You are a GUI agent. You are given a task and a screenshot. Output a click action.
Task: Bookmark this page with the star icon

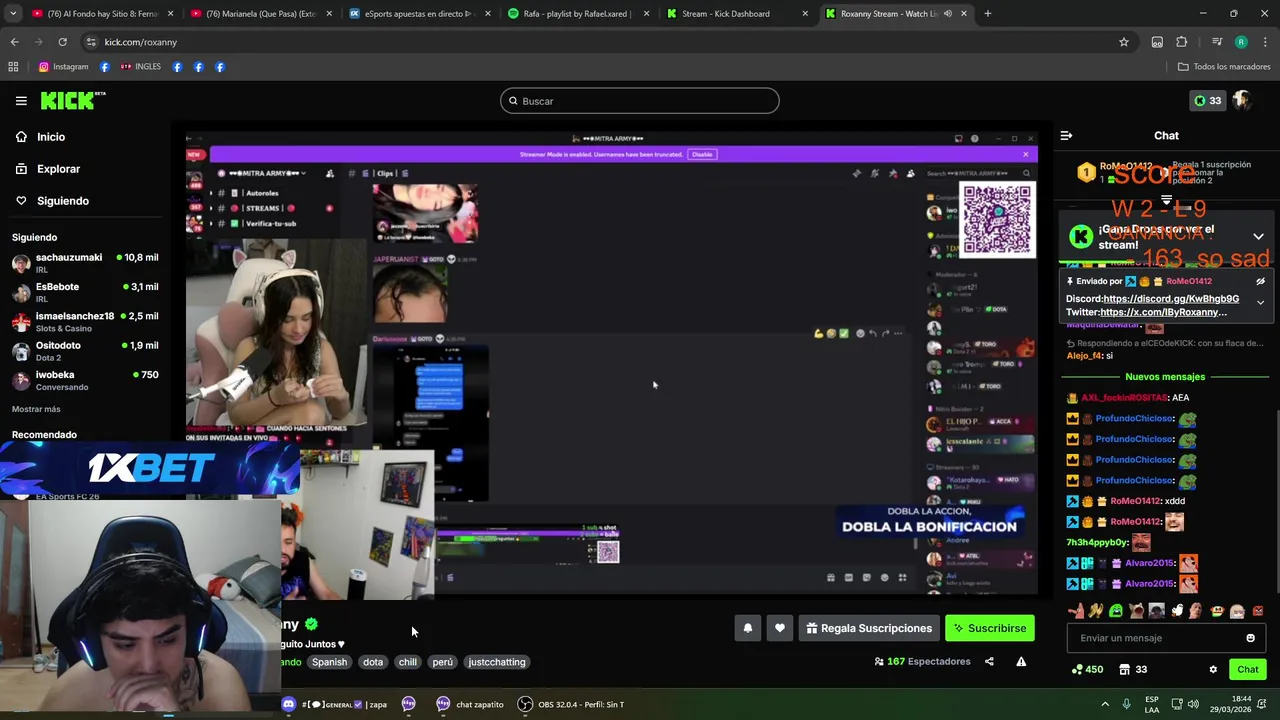tap(1124, 42)
